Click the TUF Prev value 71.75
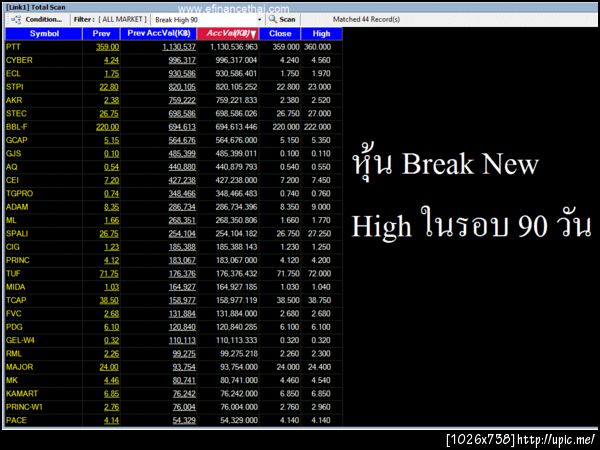 pyautogui.click(x=109, y=274)
